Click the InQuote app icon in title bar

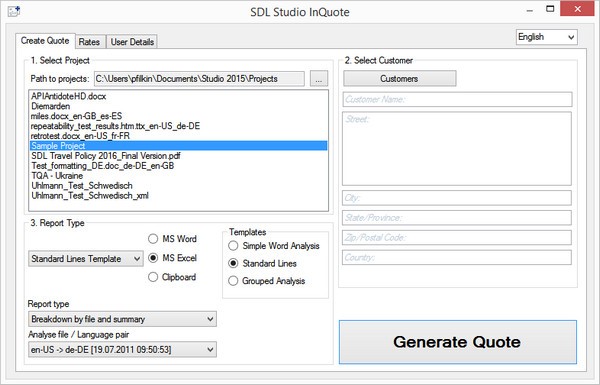[14, 11]
